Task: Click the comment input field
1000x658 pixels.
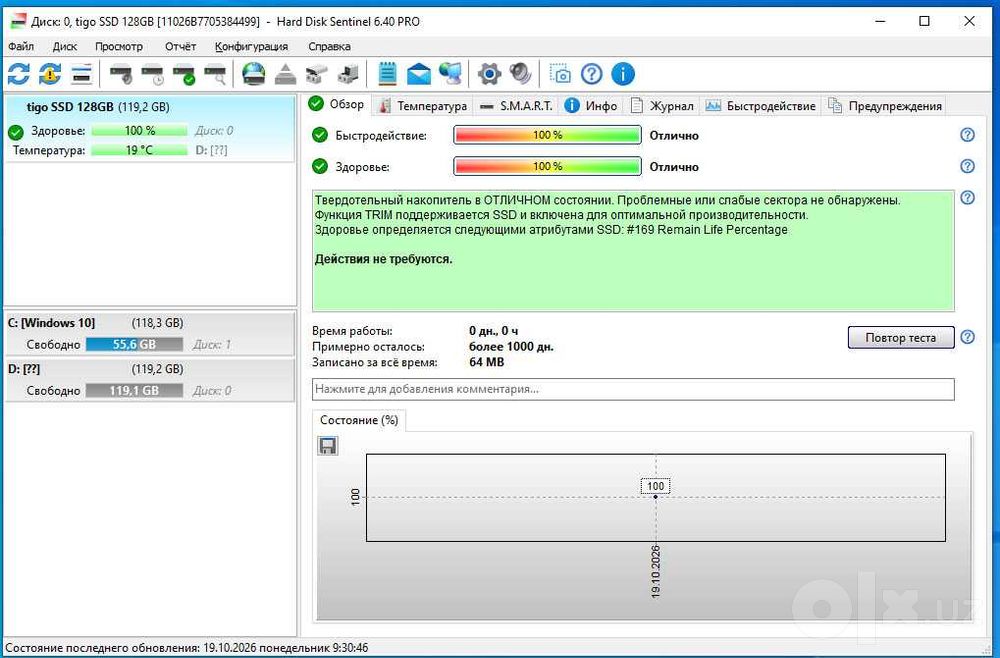Action: pyautogui.click(x=633, y=389)
